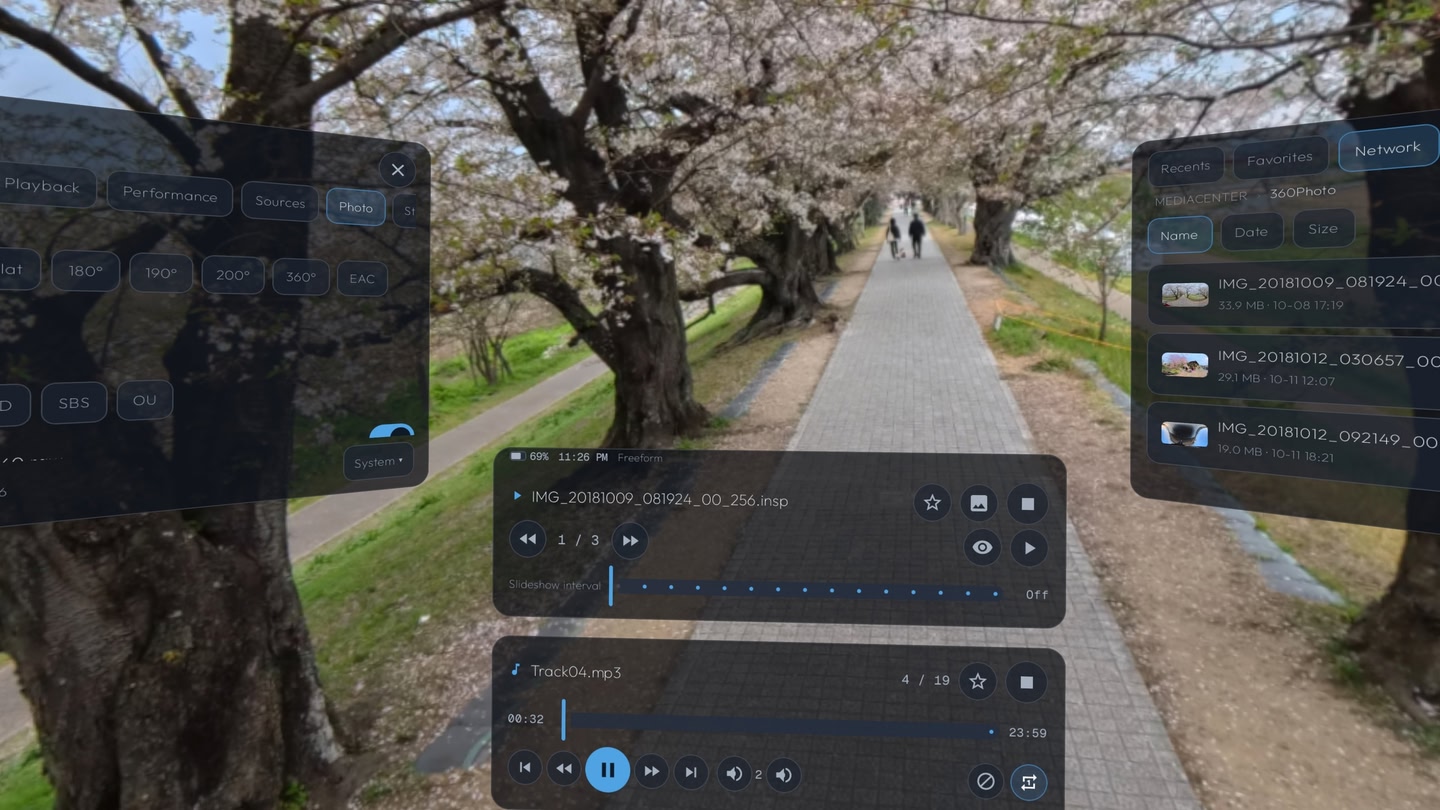
Task: Favorite the current photo with star
Action: [932, 503]
